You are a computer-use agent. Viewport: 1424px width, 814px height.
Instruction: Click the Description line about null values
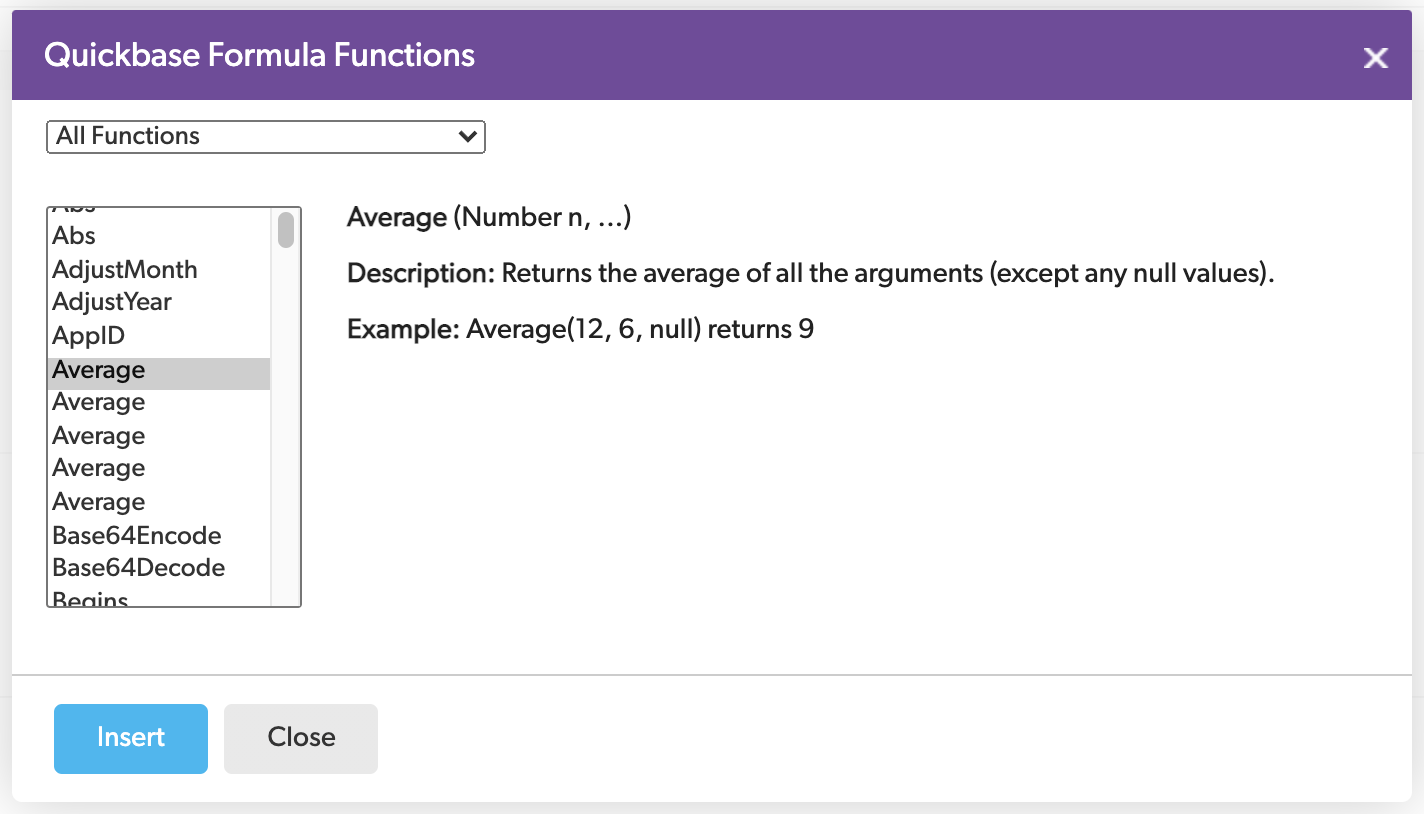811,274
